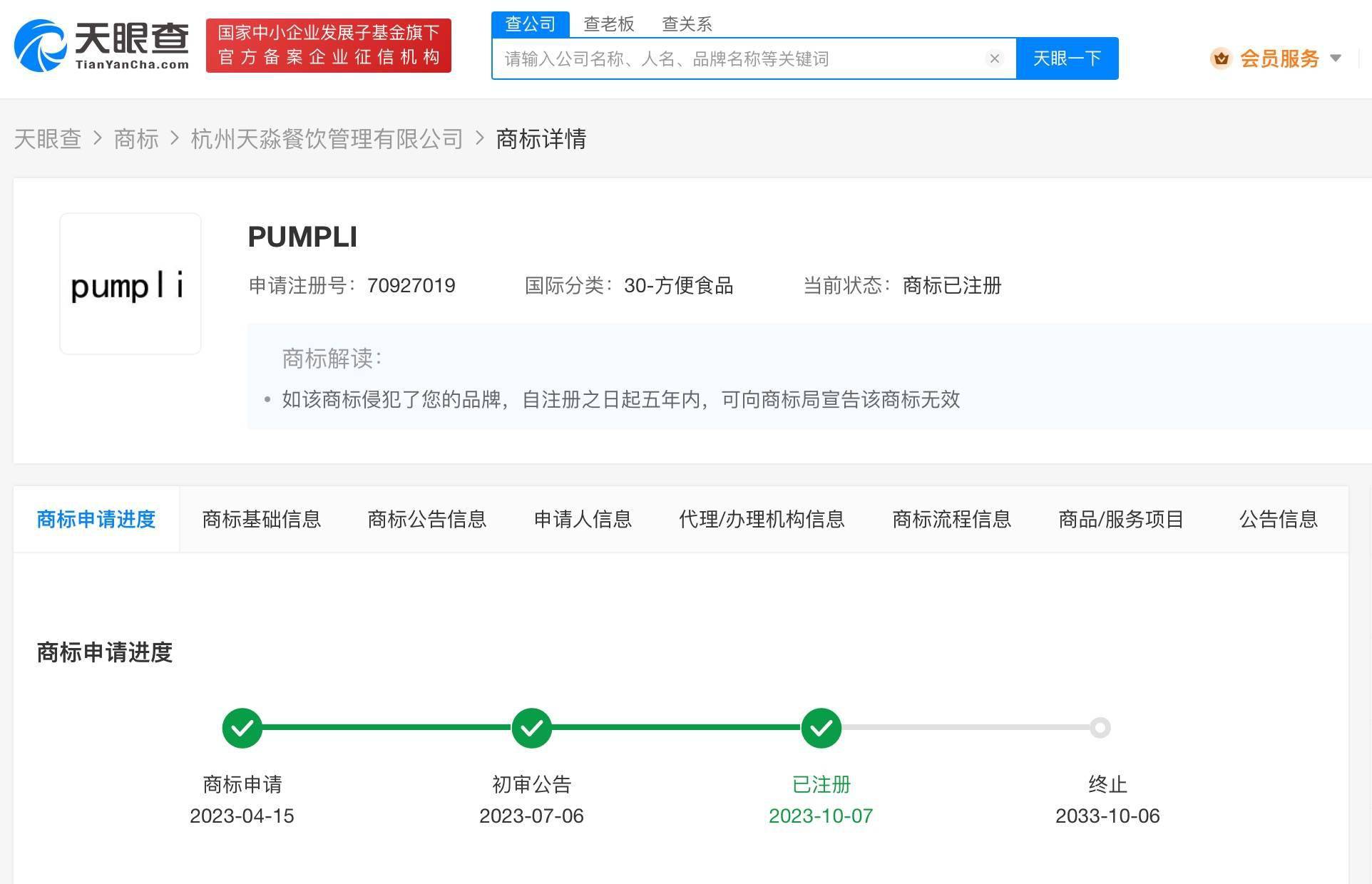Open the 商标基础信息 tab
This screenshot has width=1372, height=884.
coord(261,519)
